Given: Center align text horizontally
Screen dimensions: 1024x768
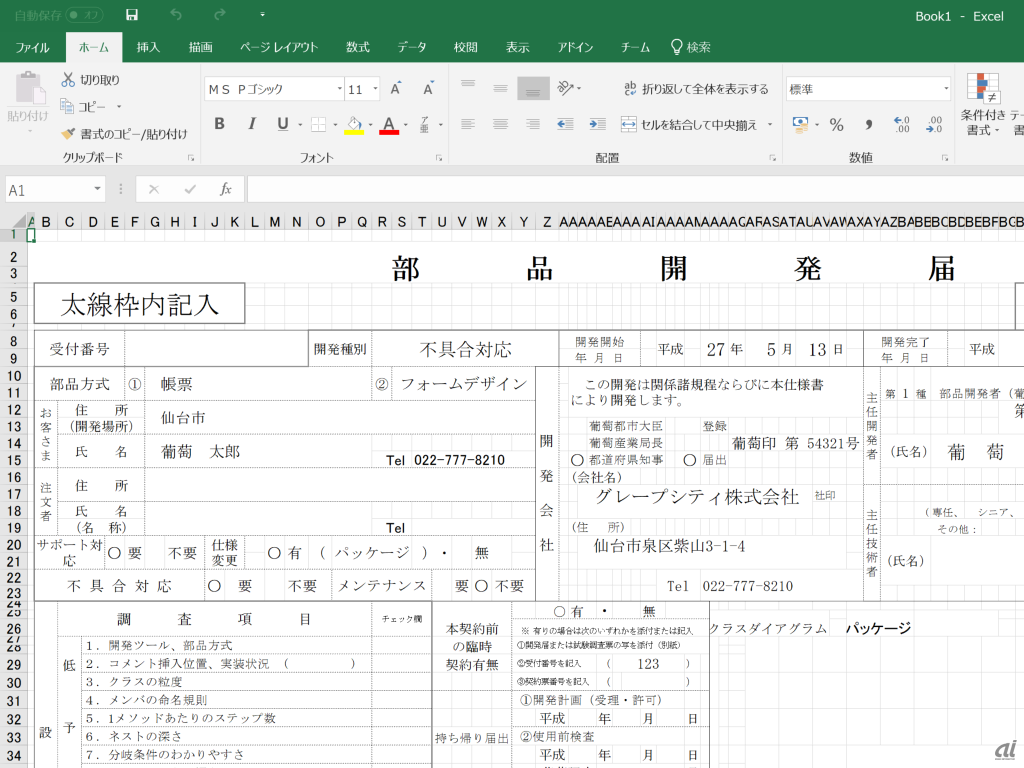Looking at the screenshot, I should 500,125.
